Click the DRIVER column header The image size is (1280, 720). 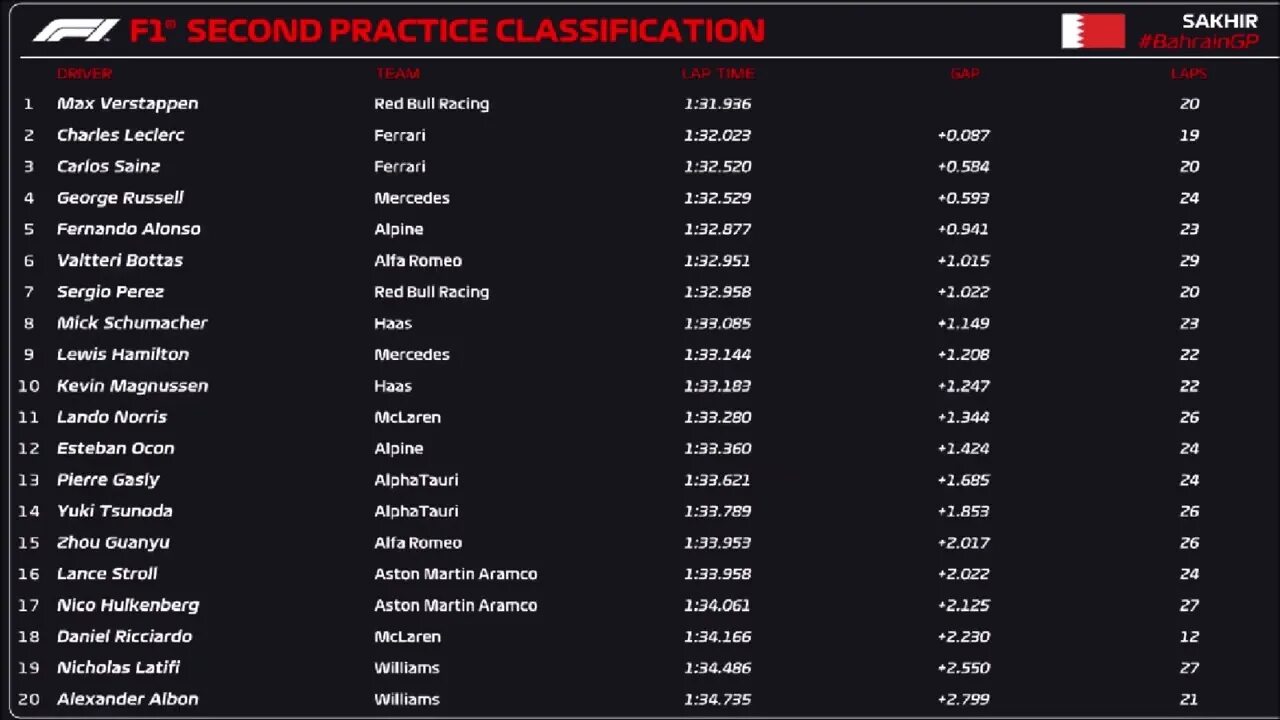tap(84, 73)
